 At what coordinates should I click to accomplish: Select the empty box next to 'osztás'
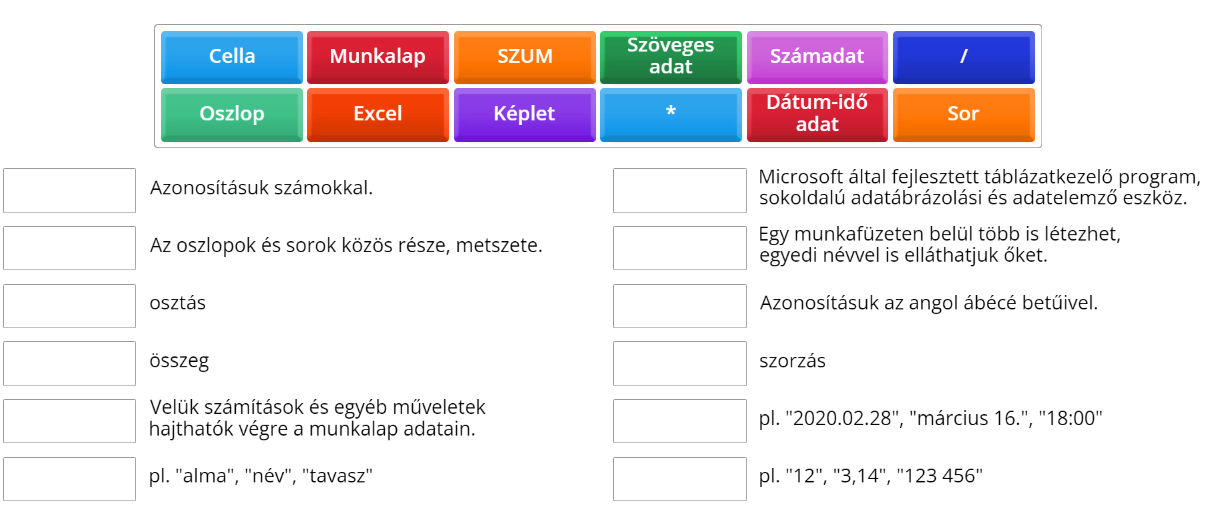pyautogui.click(x=69, y=306)
